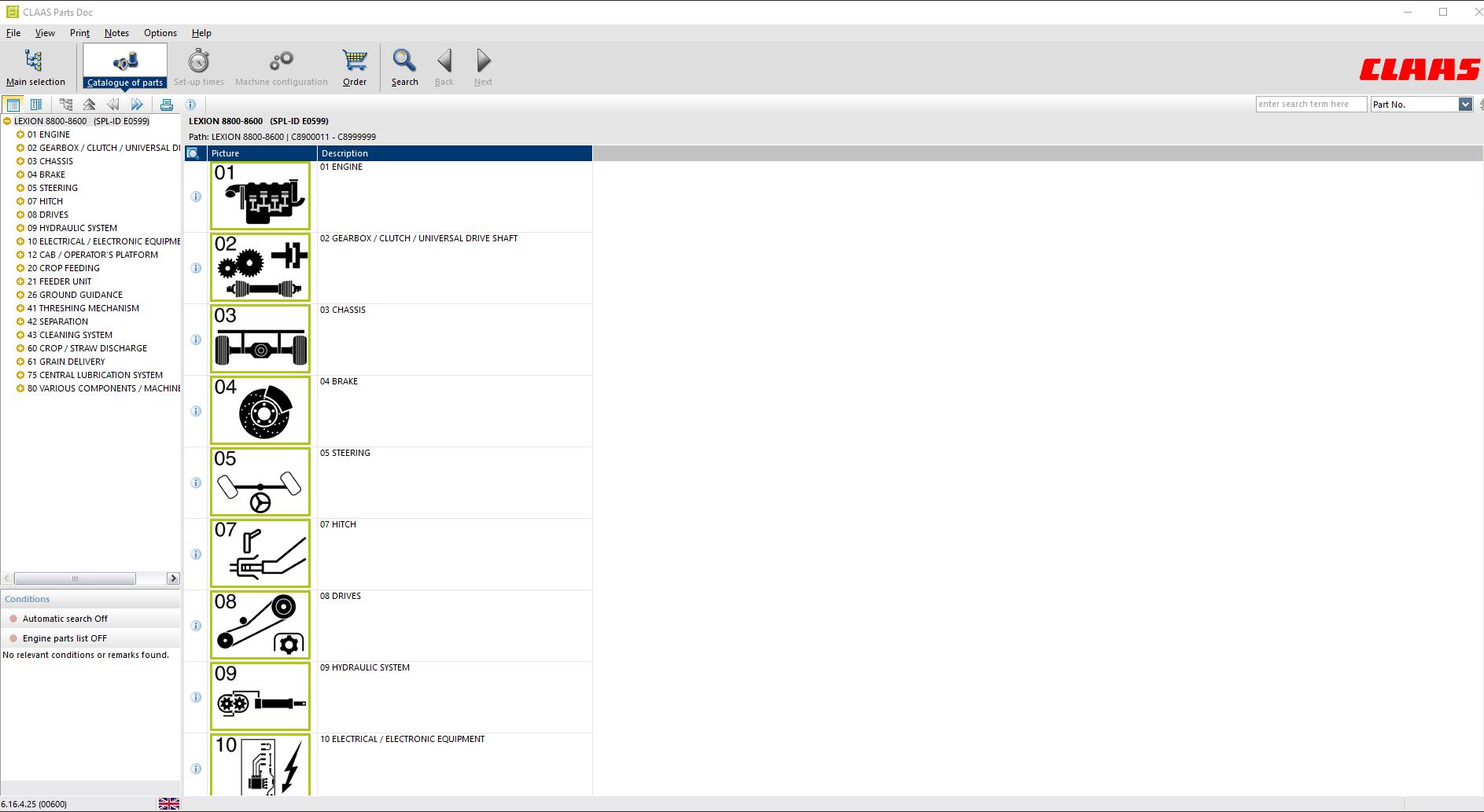Viewport: 1484px width, 812px height.
Task: Select 05 STEERING in the tree
Action: click(x=53, y=188)
